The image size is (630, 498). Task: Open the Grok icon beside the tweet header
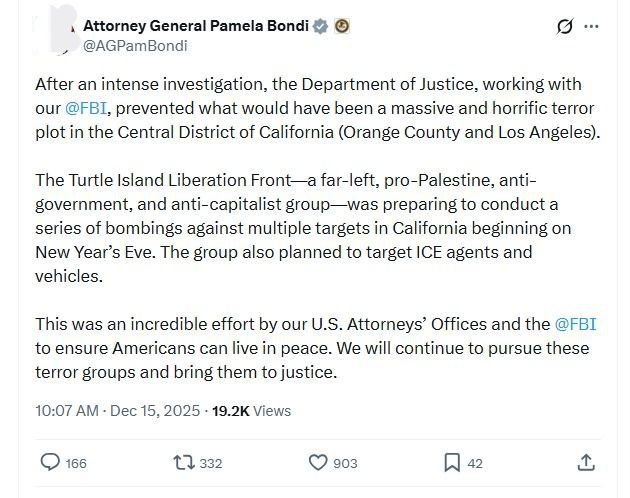[x=566, y=26]
